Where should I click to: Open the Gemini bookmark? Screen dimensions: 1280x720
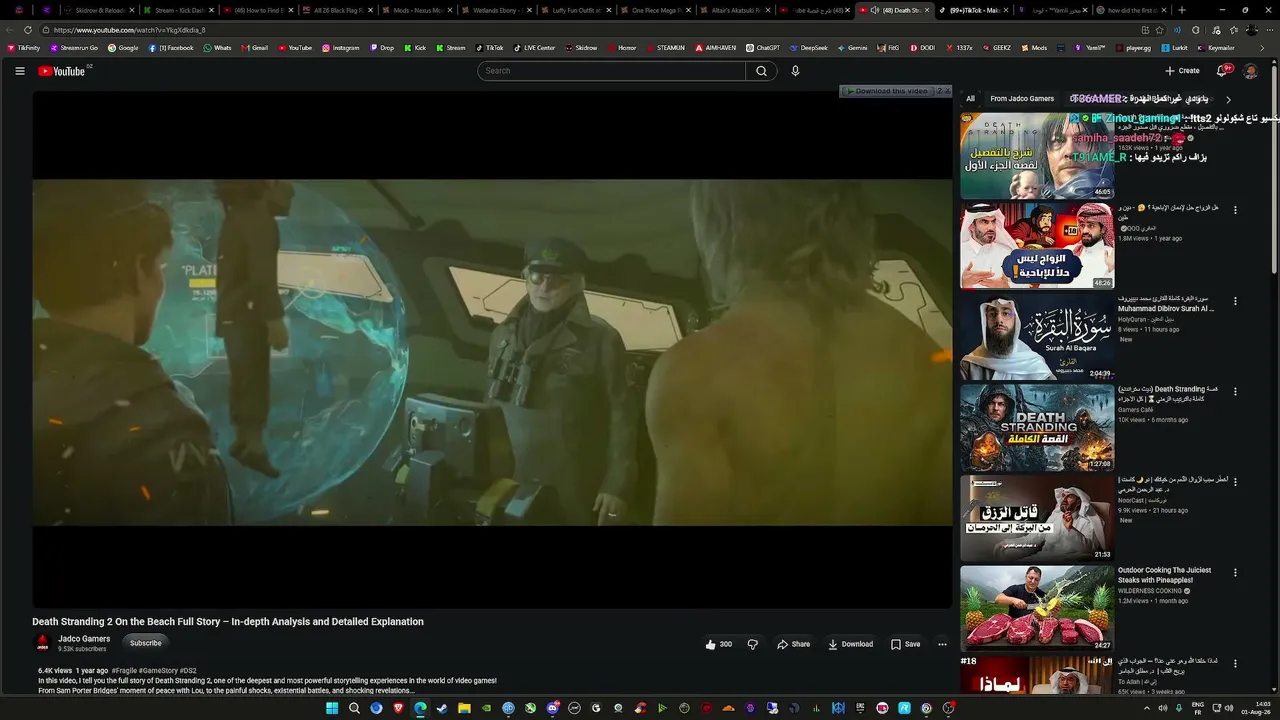pyautogui.click(x=852, y=48)
